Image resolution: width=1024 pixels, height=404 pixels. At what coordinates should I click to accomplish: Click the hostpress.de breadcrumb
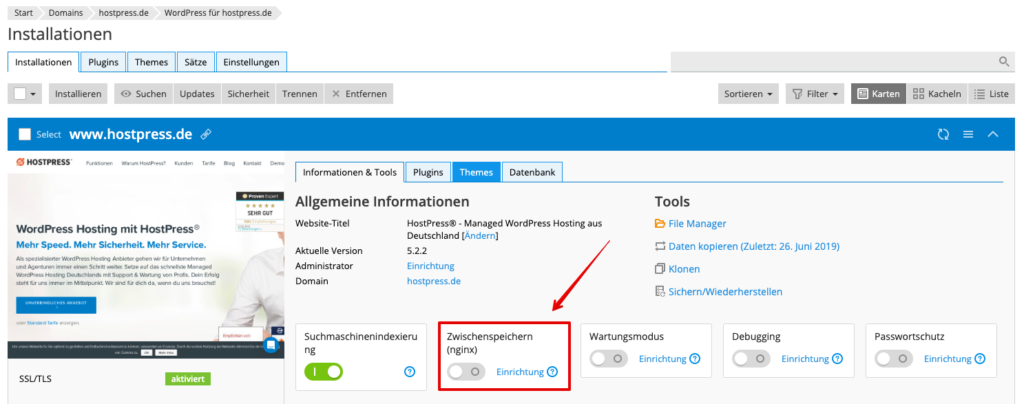tap(123, 12)
